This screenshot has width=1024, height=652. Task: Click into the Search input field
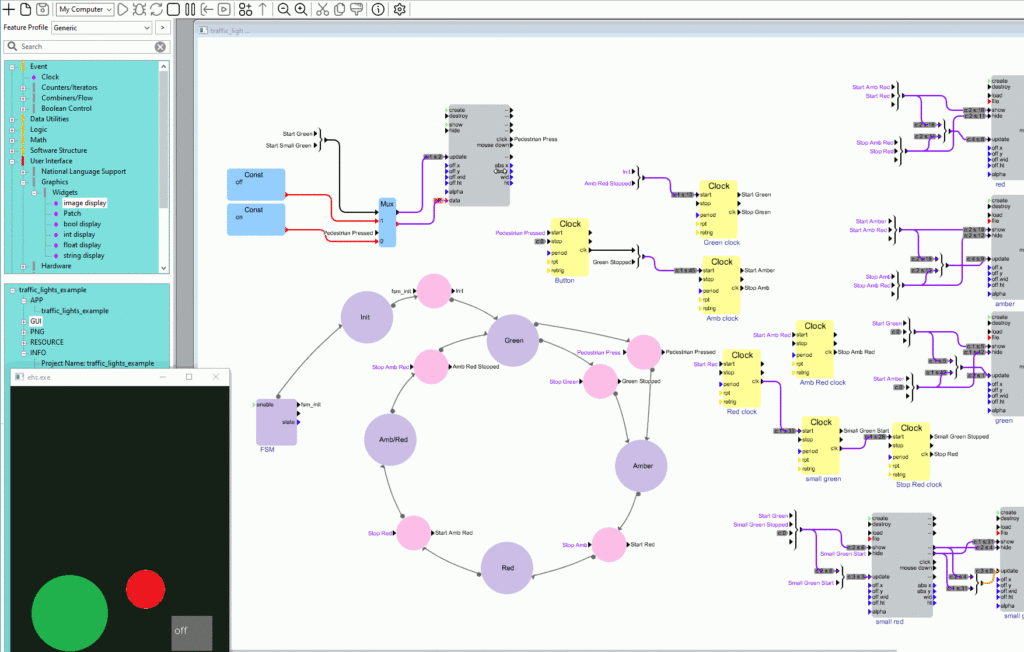(x=85, y=46)
